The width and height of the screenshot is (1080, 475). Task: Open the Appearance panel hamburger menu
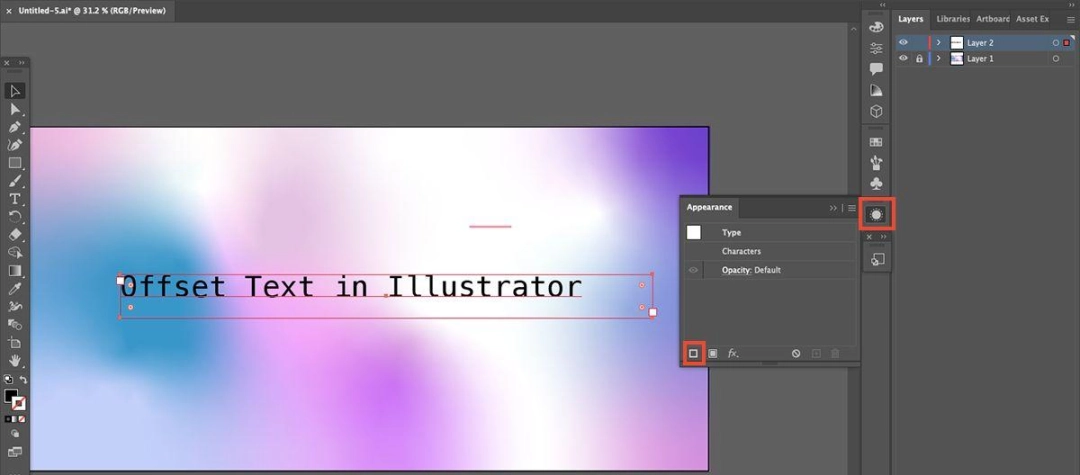pyautogui.click(x=852, y=208)
